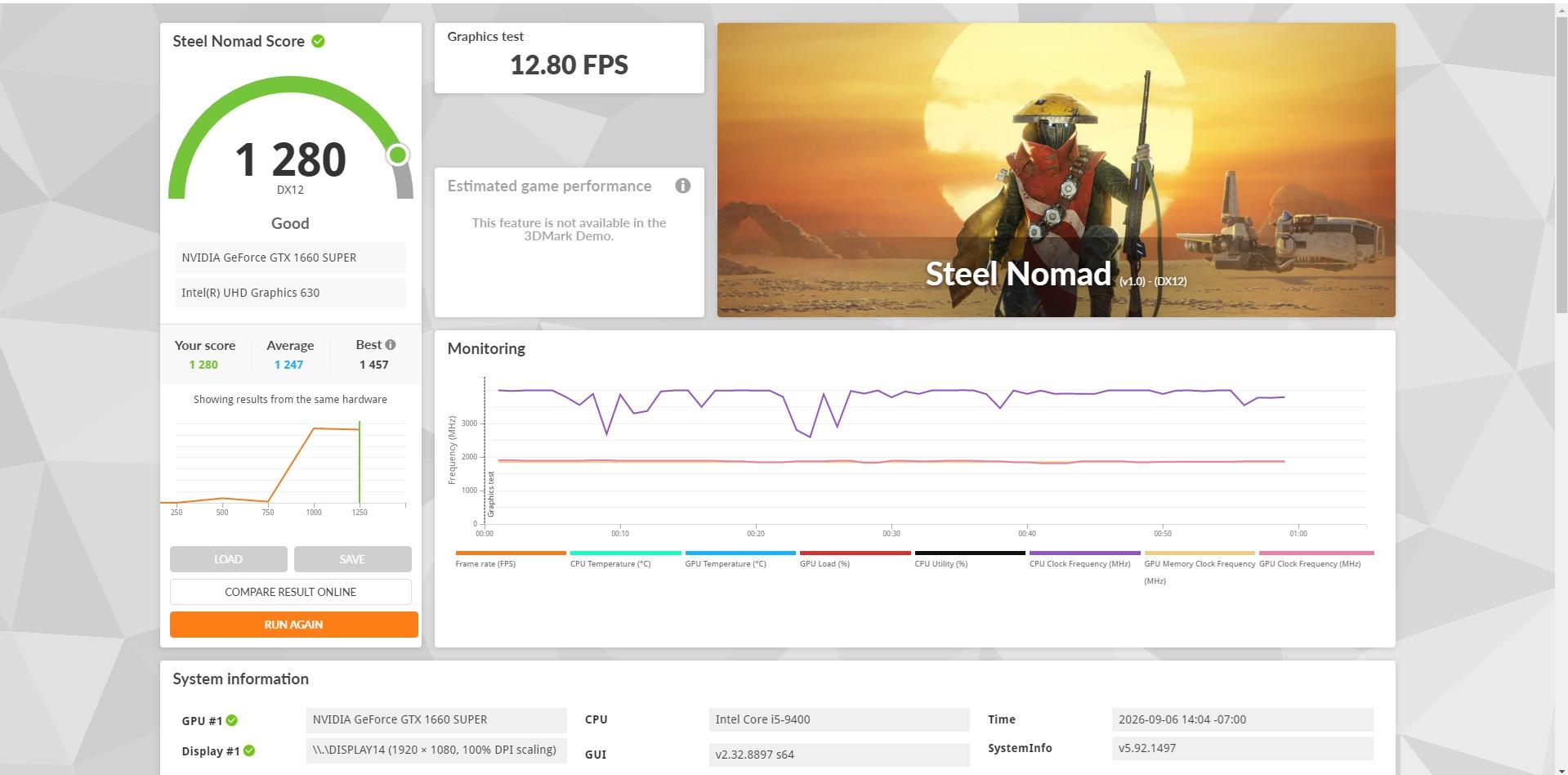Click the SAVE button
This screenshot has width=1568, height=775.
pyautogui.click(x=353, y=559)
